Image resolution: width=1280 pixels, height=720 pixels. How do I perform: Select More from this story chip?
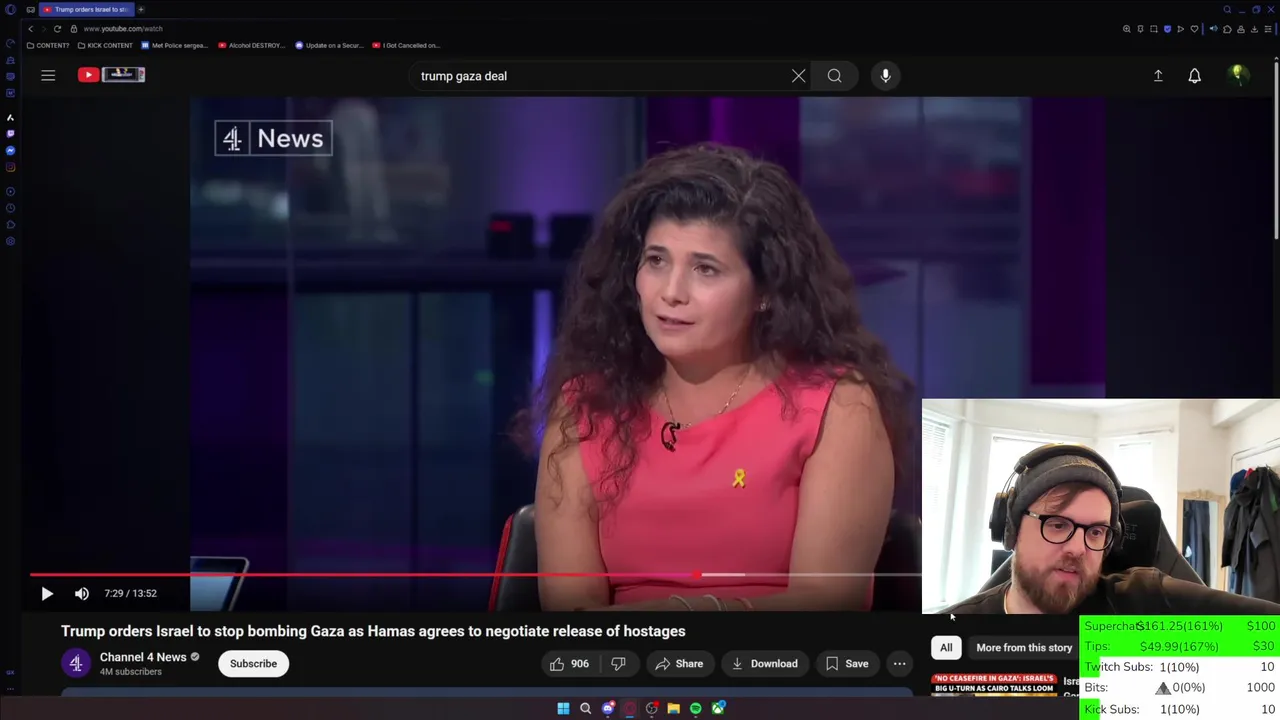click(1024, 648)
